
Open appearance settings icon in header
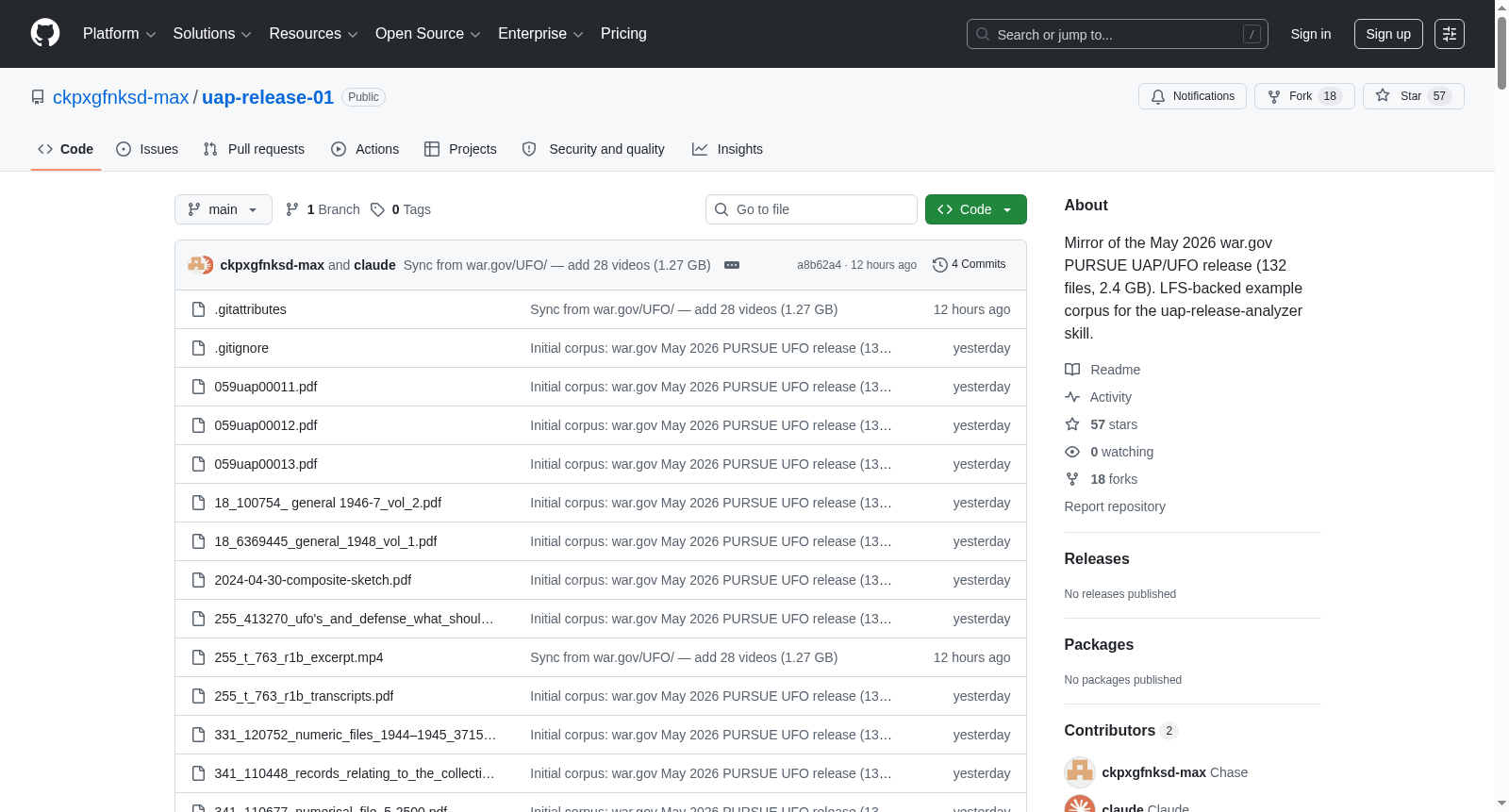[x=1450, y=34]
